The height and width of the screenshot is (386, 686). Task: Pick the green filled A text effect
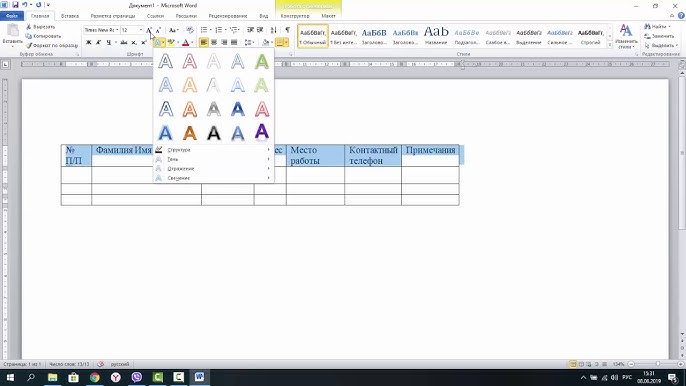tap(262, 61)
